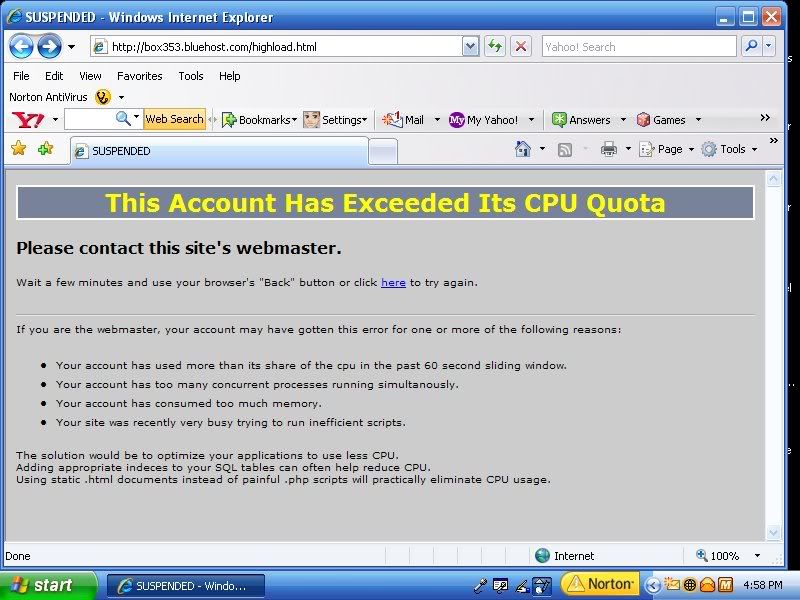Click the 'here' link to try again
This screenshot has height=600, width=800.
393,283
